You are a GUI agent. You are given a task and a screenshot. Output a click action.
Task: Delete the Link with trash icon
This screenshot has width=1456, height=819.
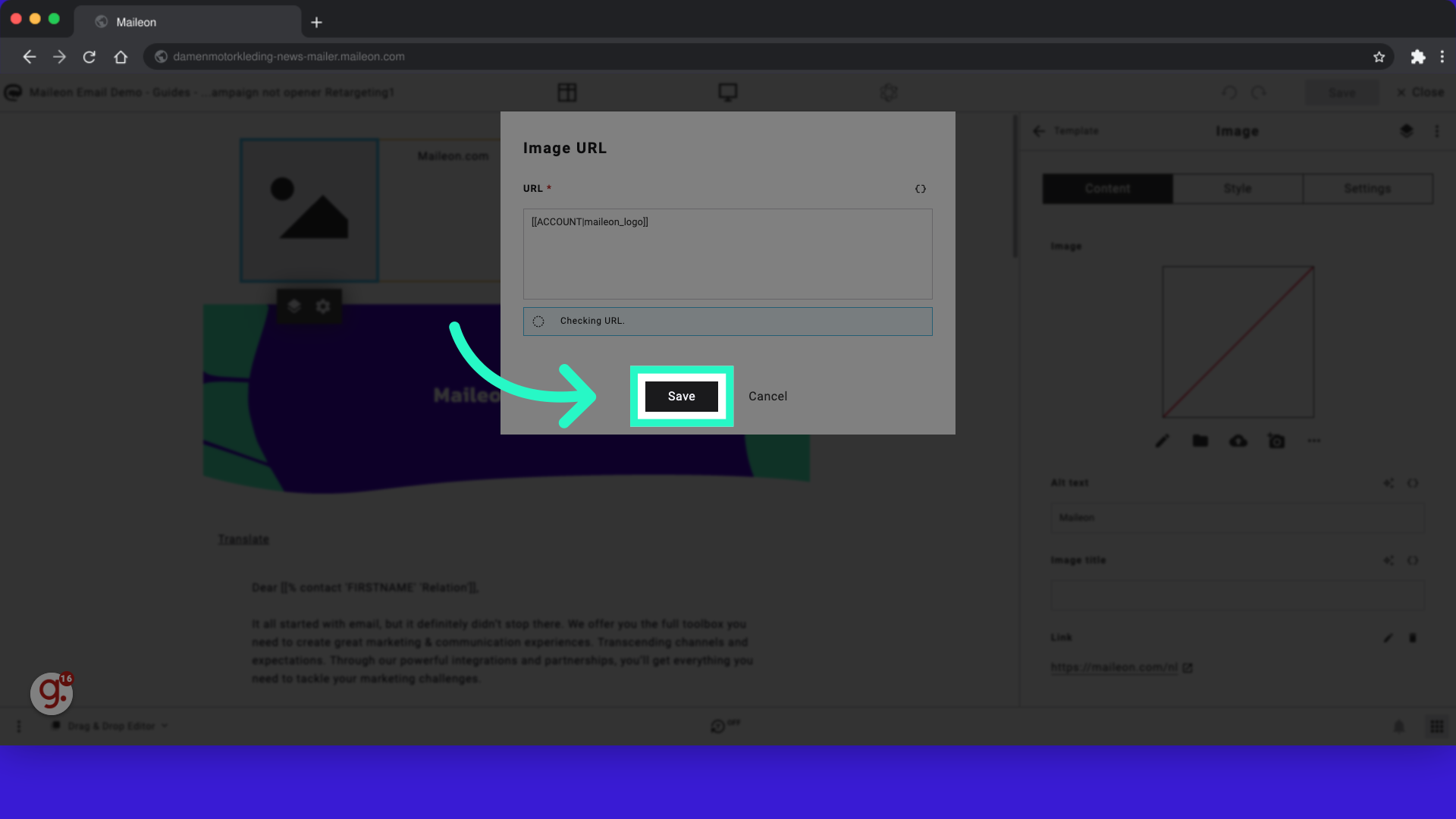click(x=1413, y=638)
